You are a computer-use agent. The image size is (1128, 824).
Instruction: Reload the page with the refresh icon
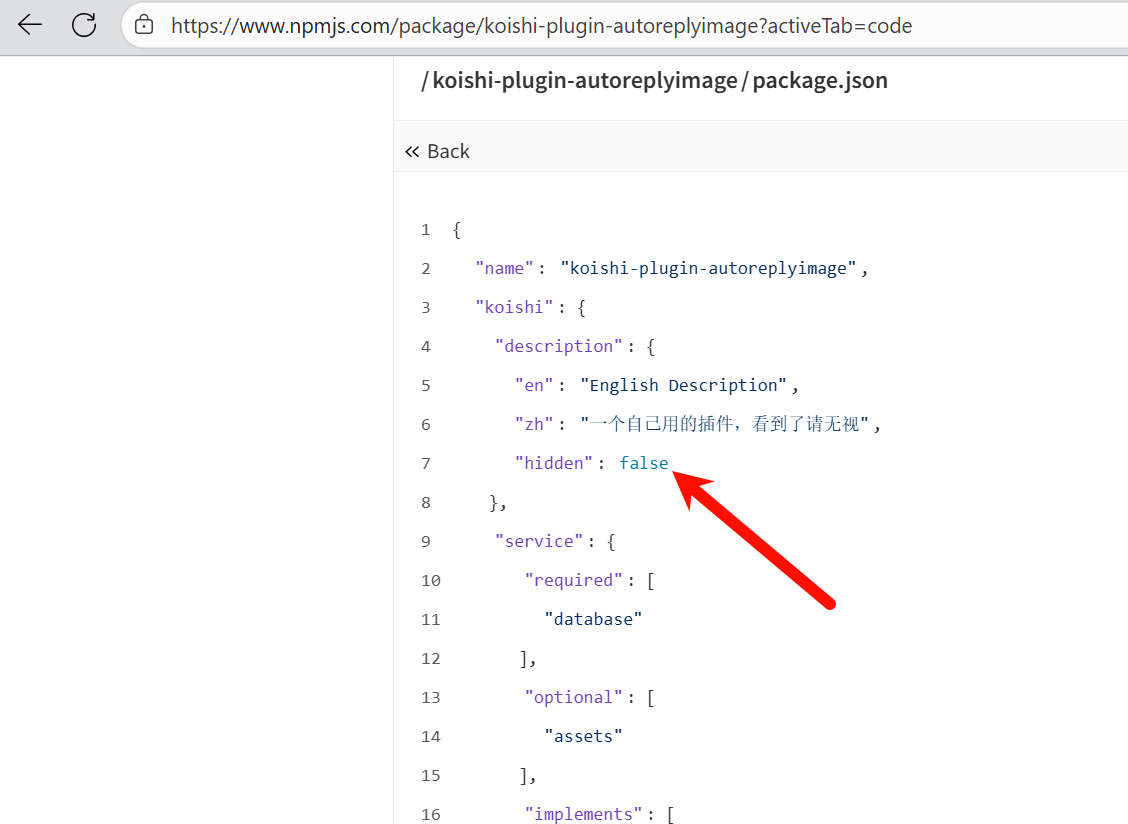(x=84, y=25)
